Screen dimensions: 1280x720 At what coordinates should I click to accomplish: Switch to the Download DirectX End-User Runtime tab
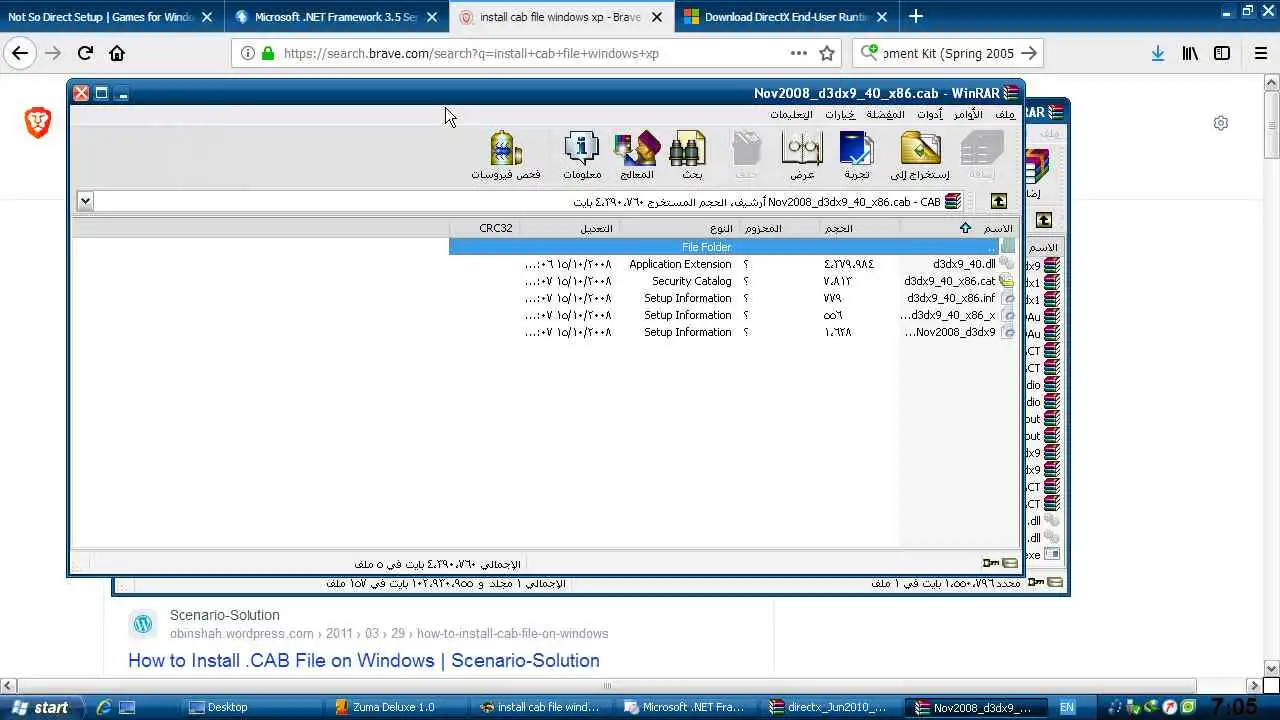[787, 17]
